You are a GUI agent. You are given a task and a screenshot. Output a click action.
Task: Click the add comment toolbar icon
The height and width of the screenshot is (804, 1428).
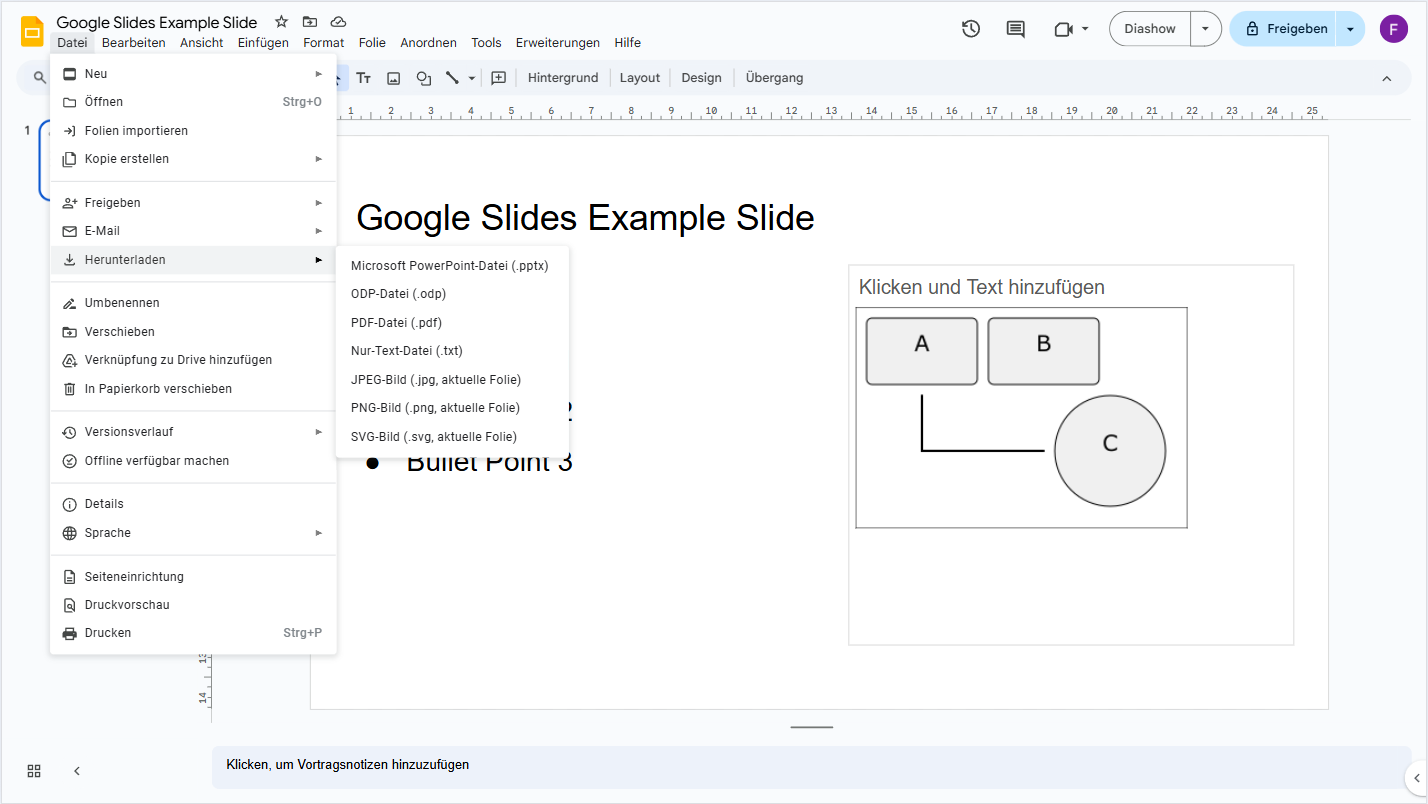pos(498,78)
